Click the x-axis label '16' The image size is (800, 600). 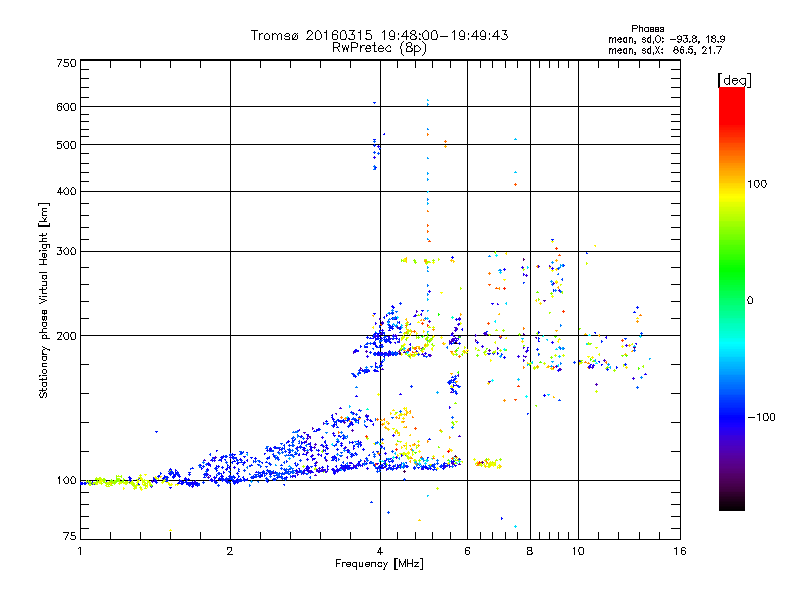pyautogui.click(x=680, y=551)
